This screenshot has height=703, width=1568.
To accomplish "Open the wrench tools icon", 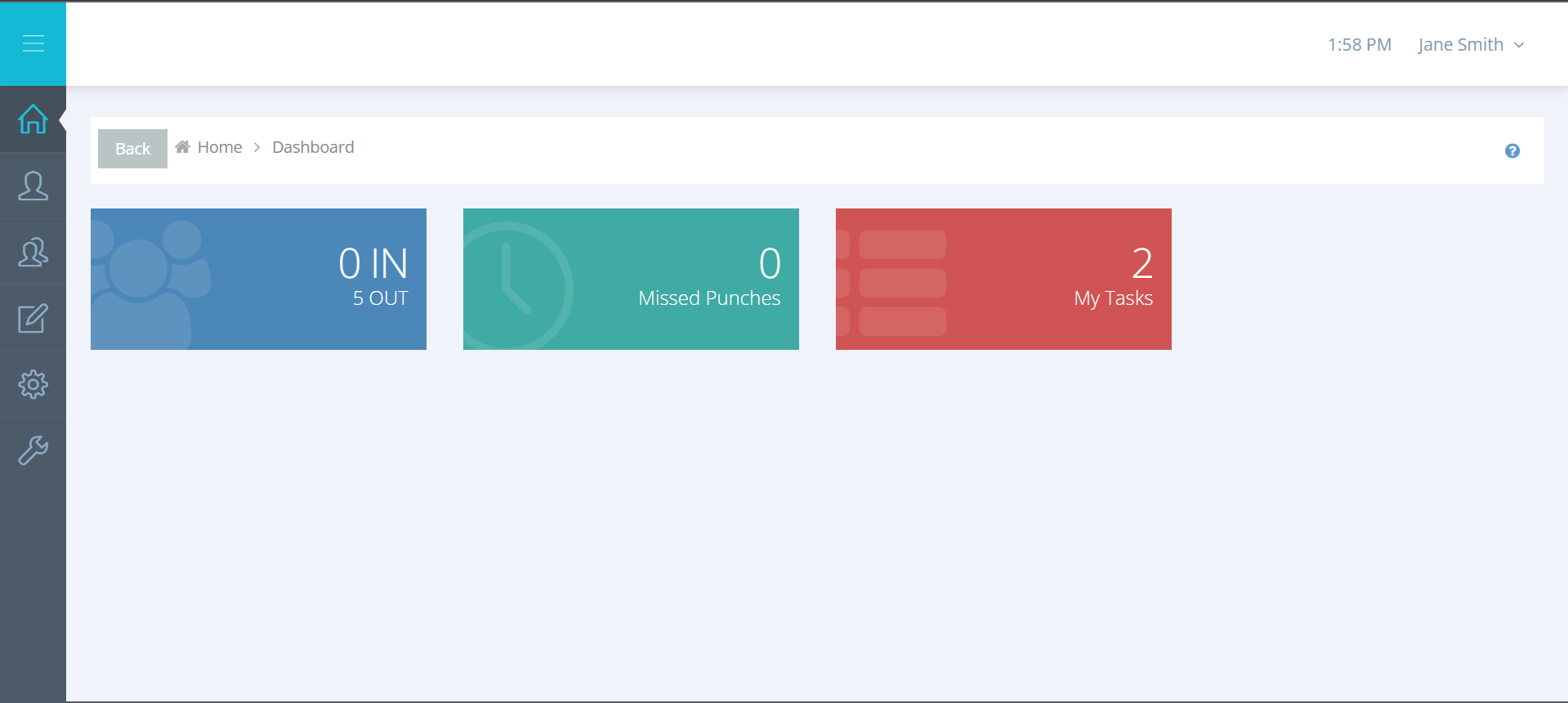I will [33, 450].
